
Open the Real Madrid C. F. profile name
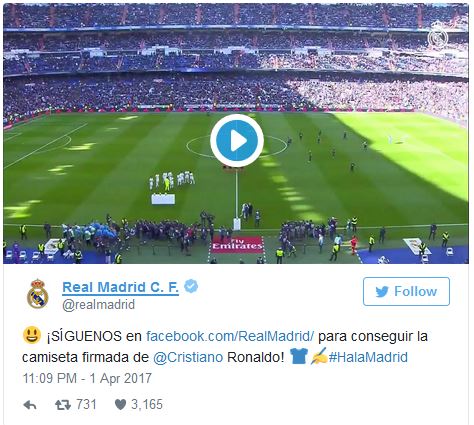tap(120, 287)
